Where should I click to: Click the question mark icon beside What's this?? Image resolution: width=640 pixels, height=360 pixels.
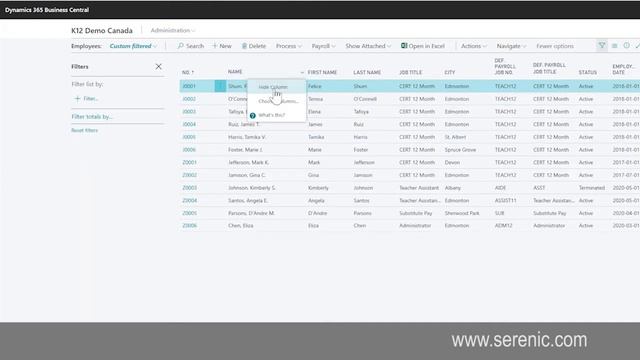tap(253, 116)
